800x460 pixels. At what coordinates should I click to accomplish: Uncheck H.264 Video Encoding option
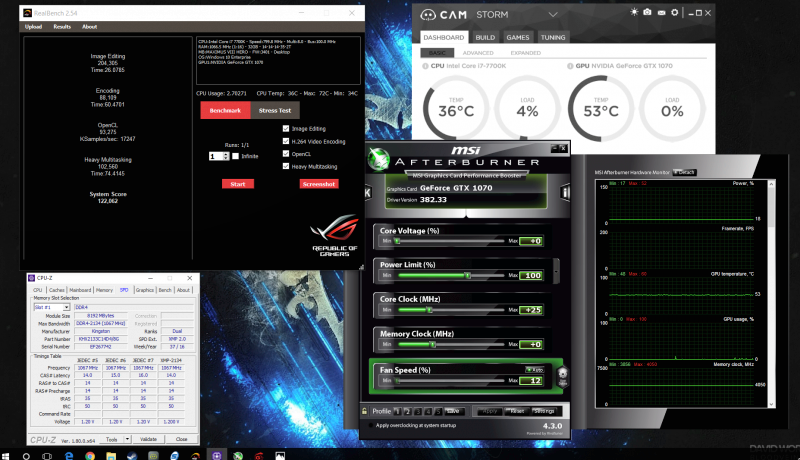pyautogui.click(x=286, y=141)
